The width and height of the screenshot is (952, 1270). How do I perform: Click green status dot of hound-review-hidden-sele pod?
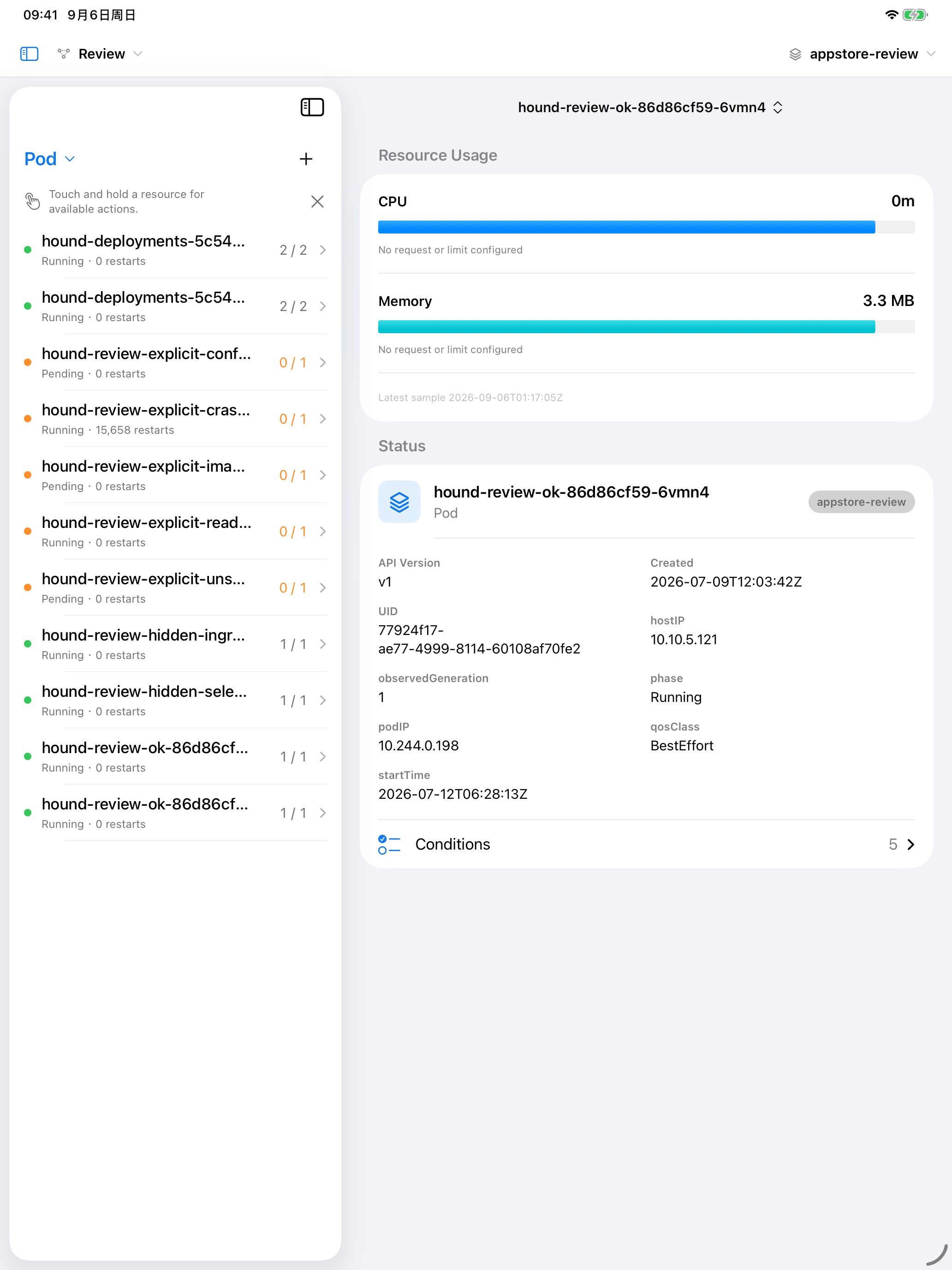pyautogui.click(x=28, y=701)
